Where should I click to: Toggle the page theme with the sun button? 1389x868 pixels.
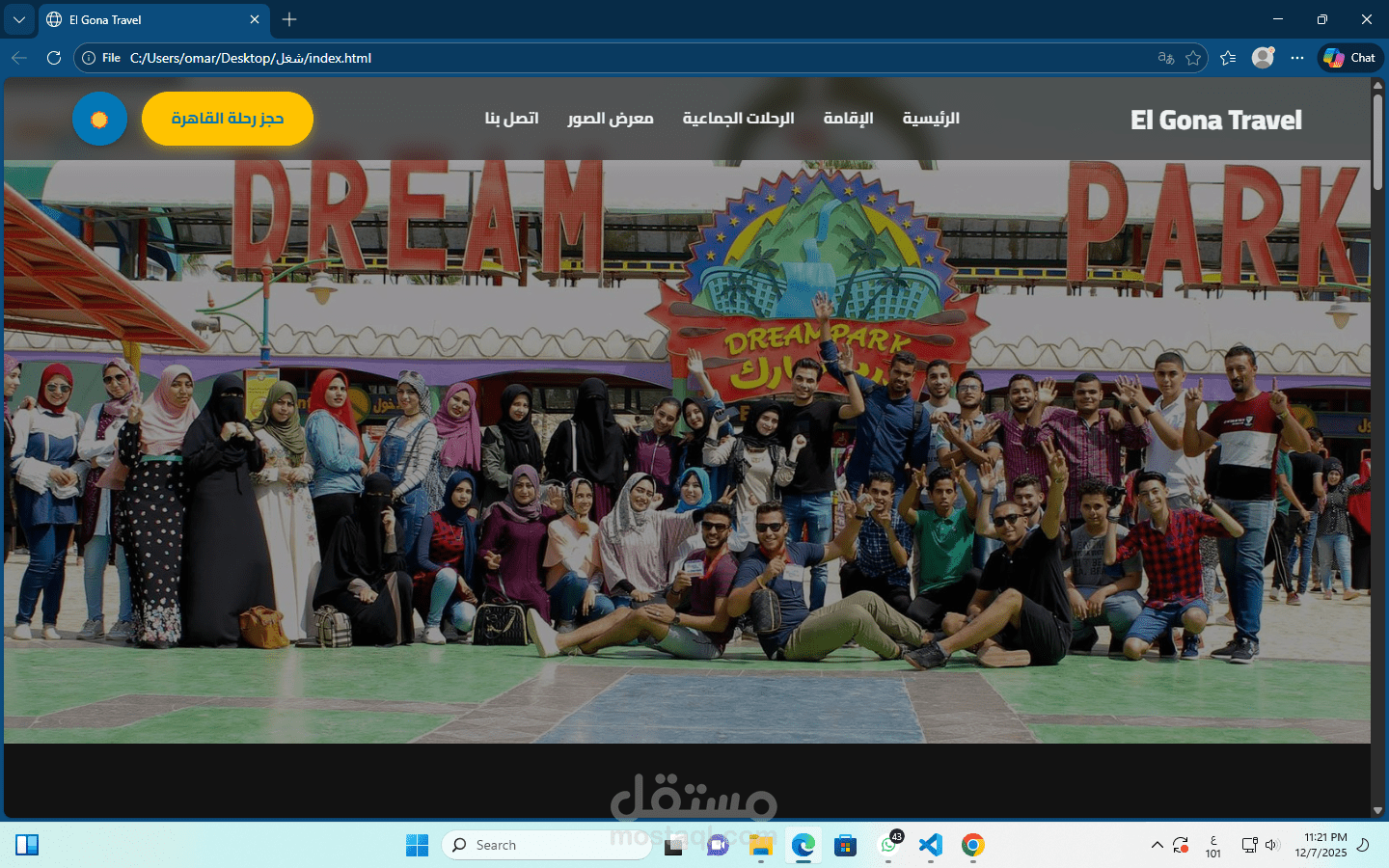pyautogui.click(x=99, y=119)
